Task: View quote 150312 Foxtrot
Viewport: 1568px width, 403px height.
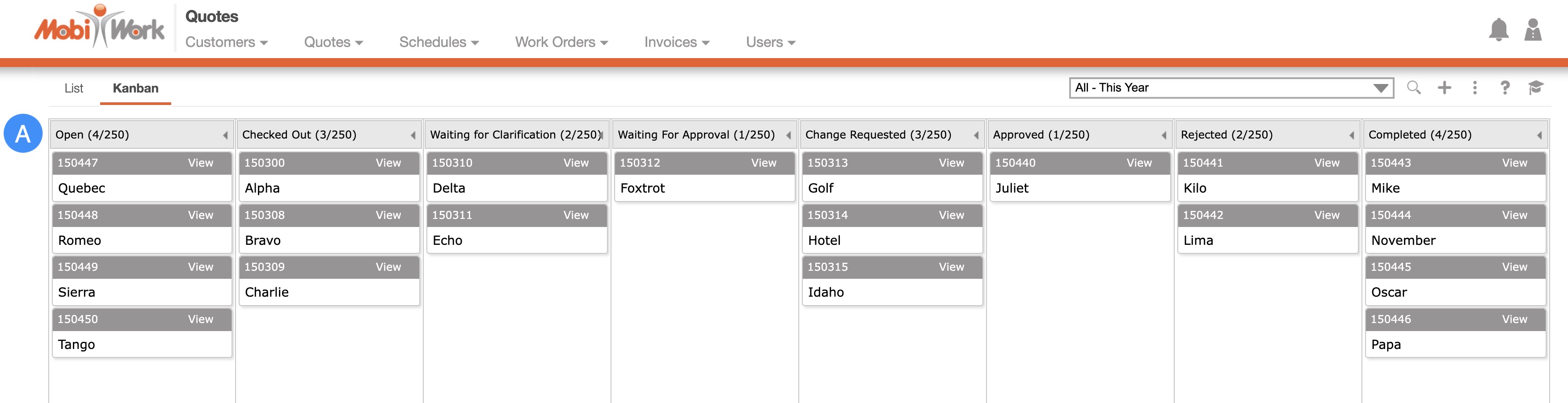Action: [x=763, y=163]
